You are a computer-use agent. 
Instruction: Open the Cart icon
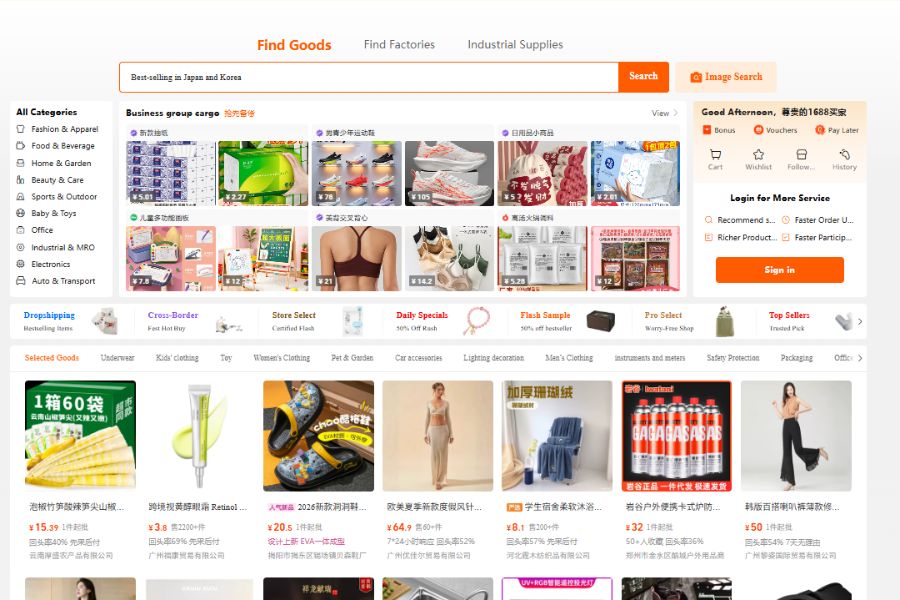tap(715, 154)
